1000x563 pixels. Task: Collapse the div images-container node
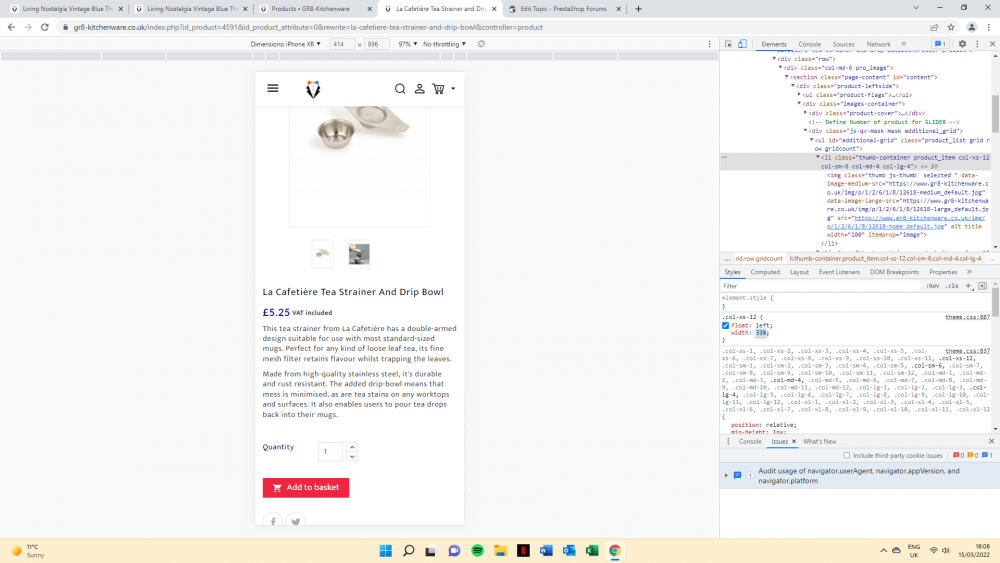(799, 103)
